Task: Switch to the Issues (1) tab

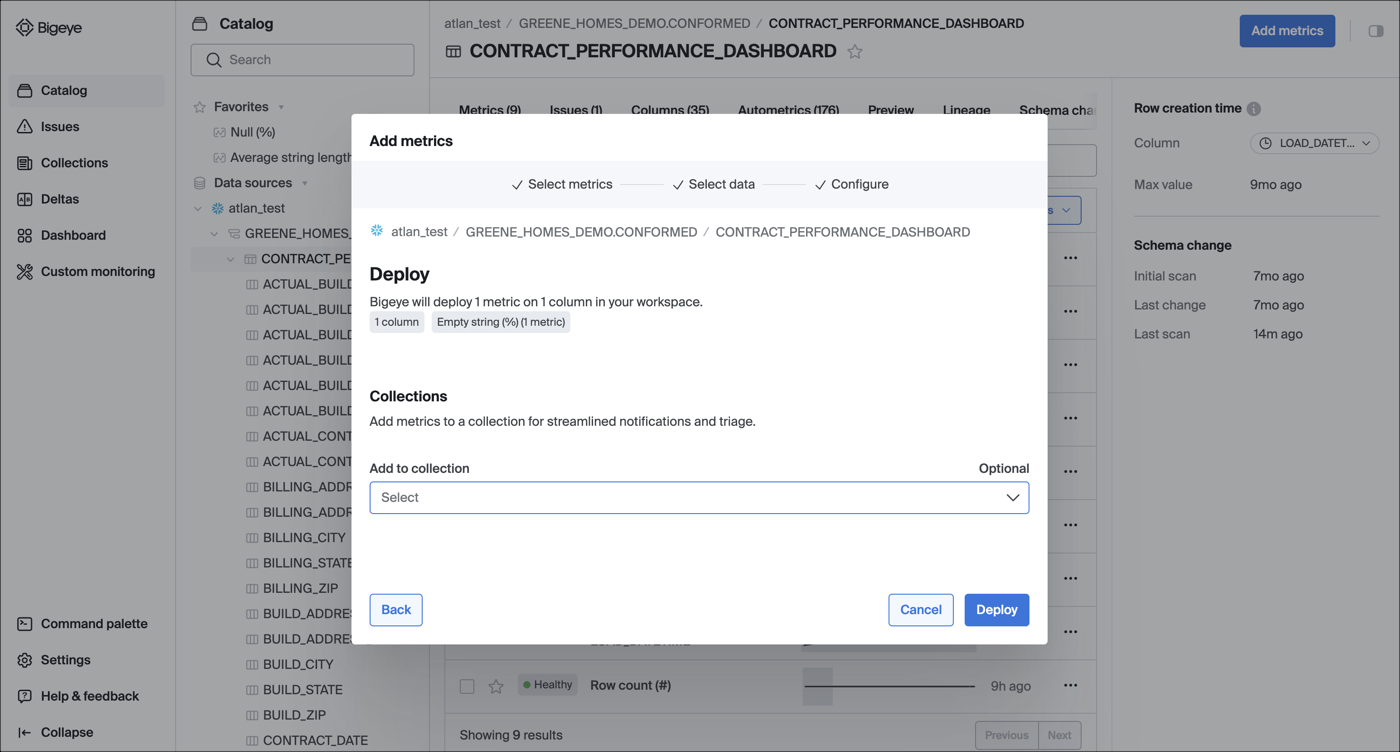Action: (576, 110)
